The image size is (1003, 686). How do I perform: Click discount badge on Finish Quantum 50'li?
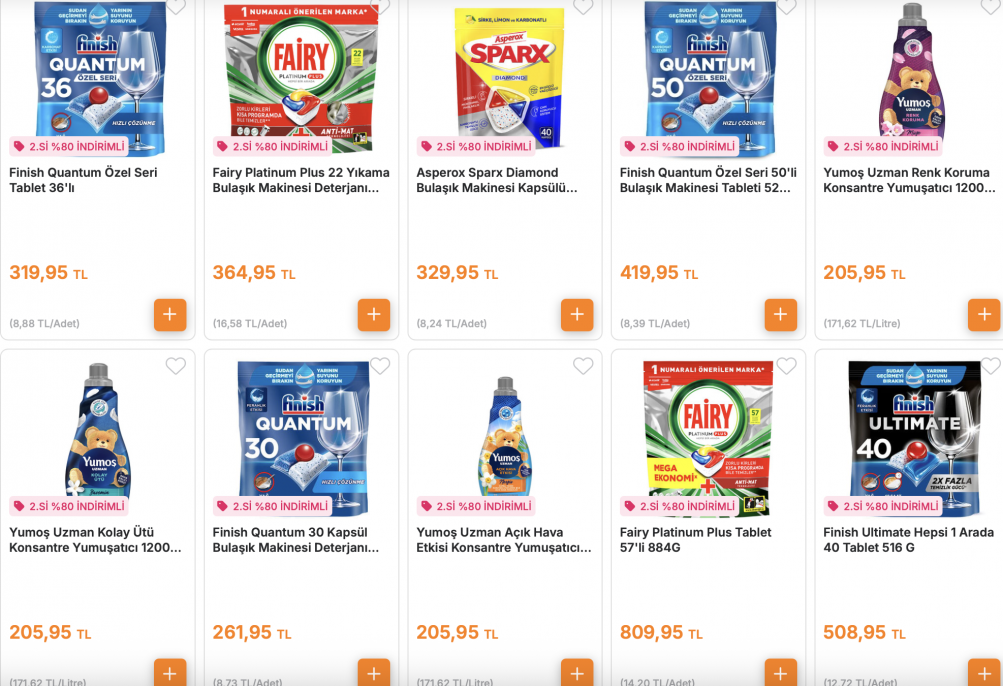[679, 146]
